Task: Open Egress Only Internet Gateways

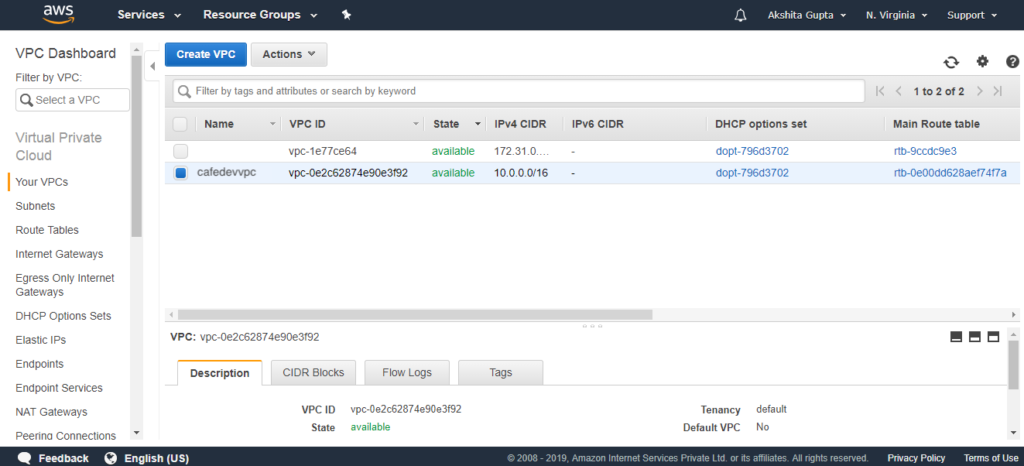Action: pyautogui.click(x=65, y=285)
